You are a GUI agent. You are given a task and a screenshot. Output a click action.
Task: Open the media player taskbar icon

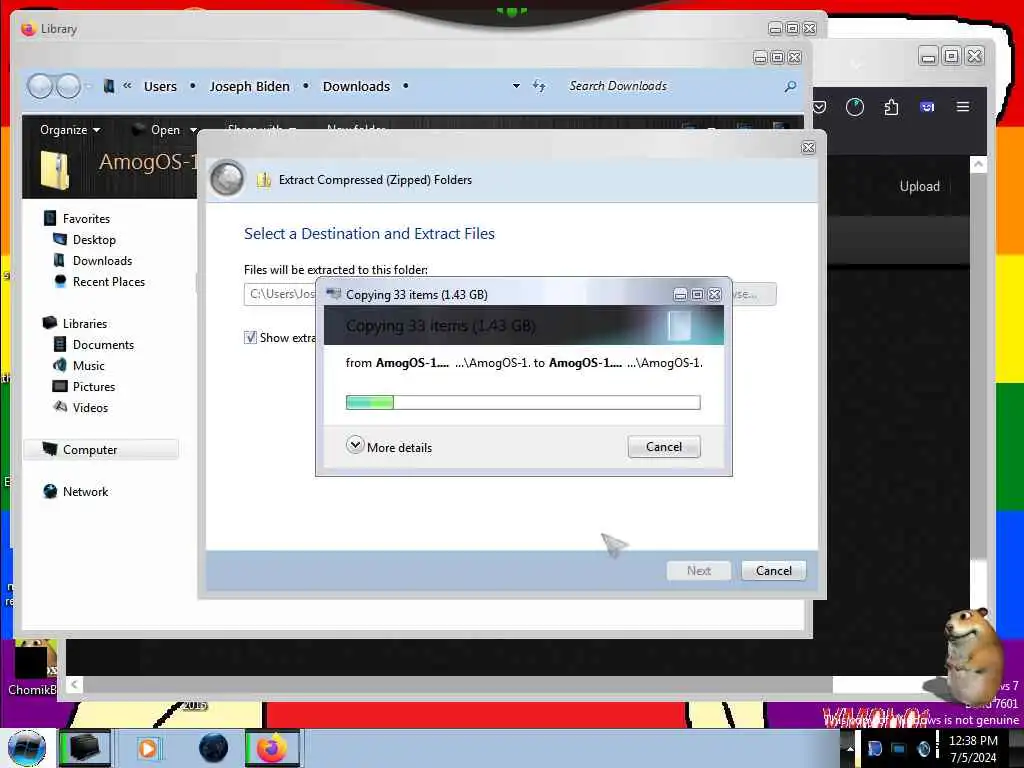pos(148,748)
